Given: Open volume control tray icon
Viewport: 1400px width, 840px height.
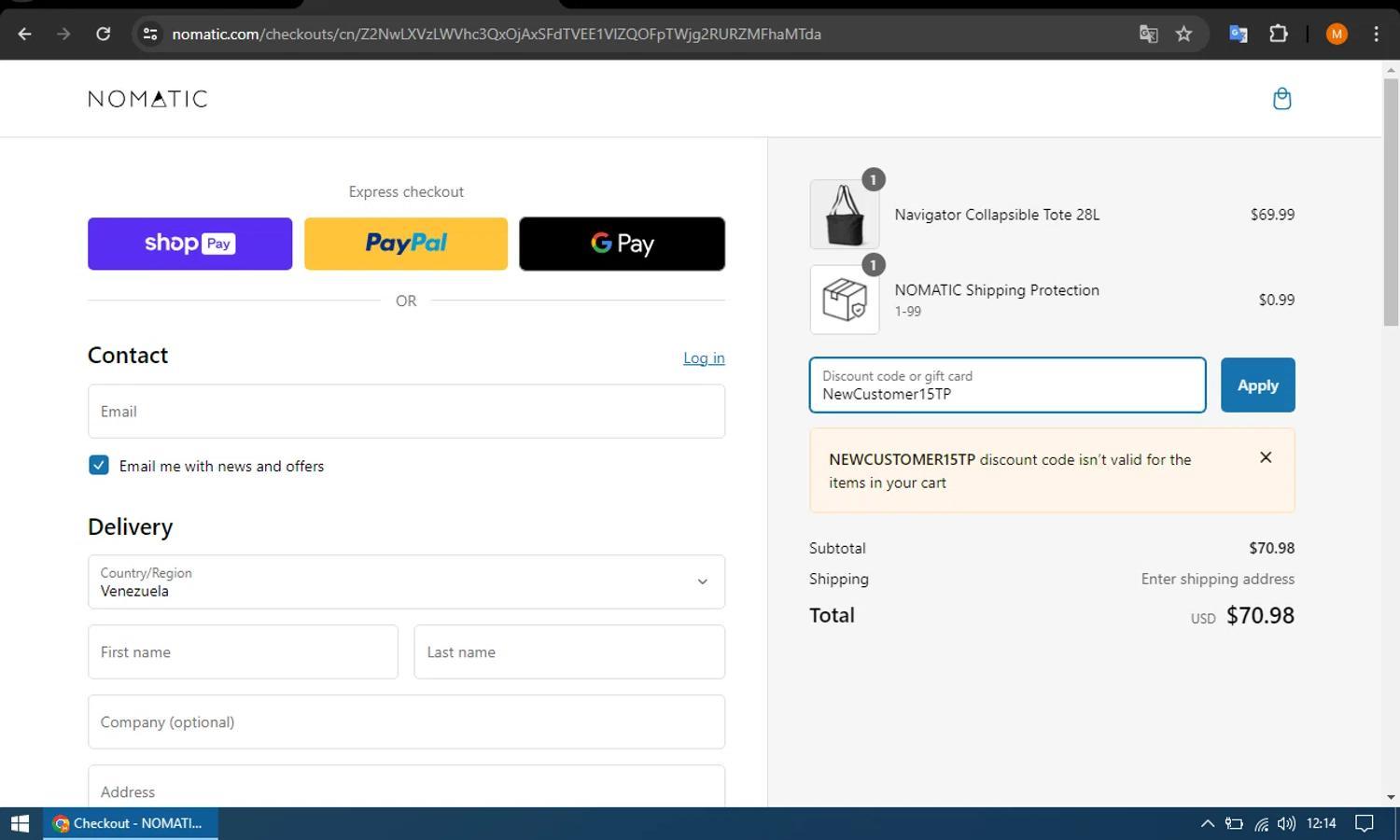Looking at the screenshot, I should 1286,823.
